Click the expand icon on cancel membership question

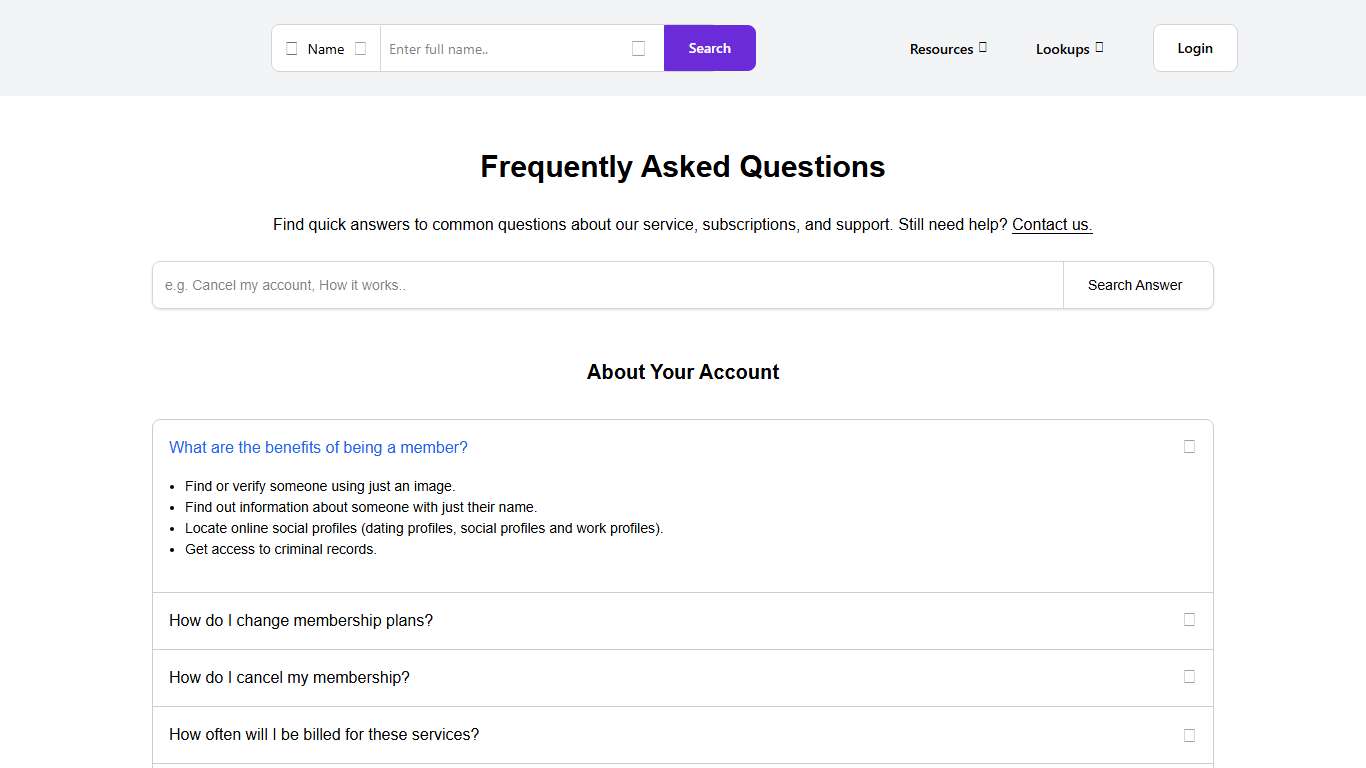tap(1189, 677)
